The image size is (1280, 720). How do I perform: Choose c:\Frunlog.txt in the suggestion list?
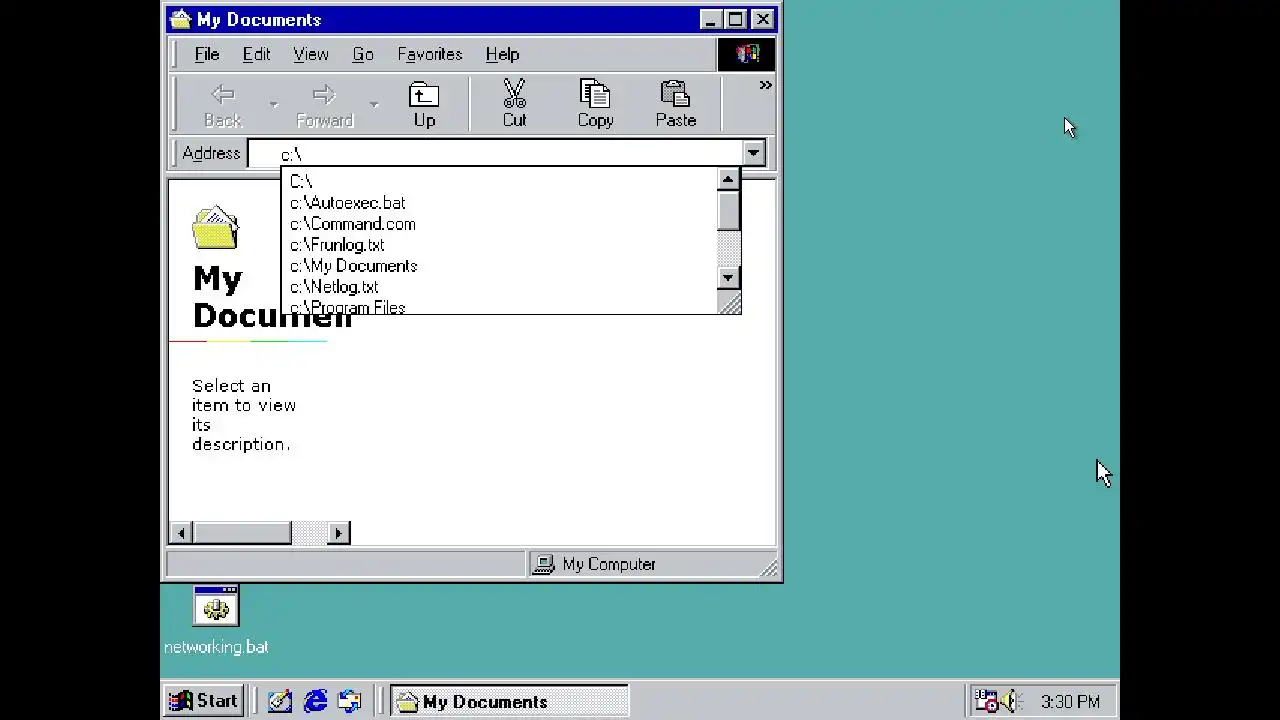tap(500, 245)
